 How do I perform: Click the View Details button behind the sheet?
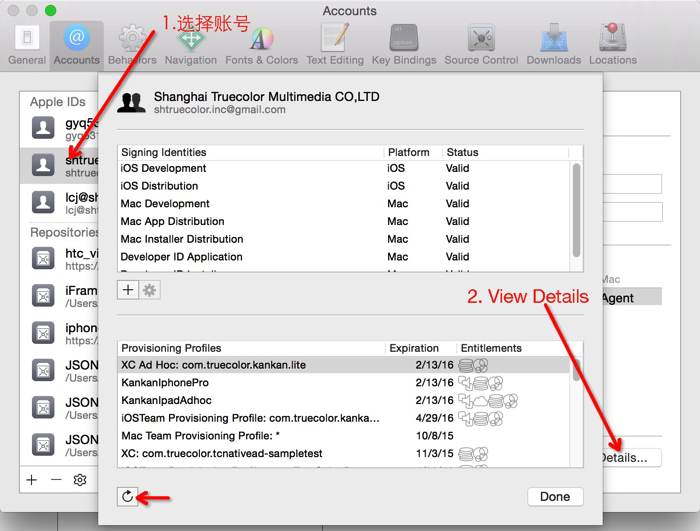(631, 458)
